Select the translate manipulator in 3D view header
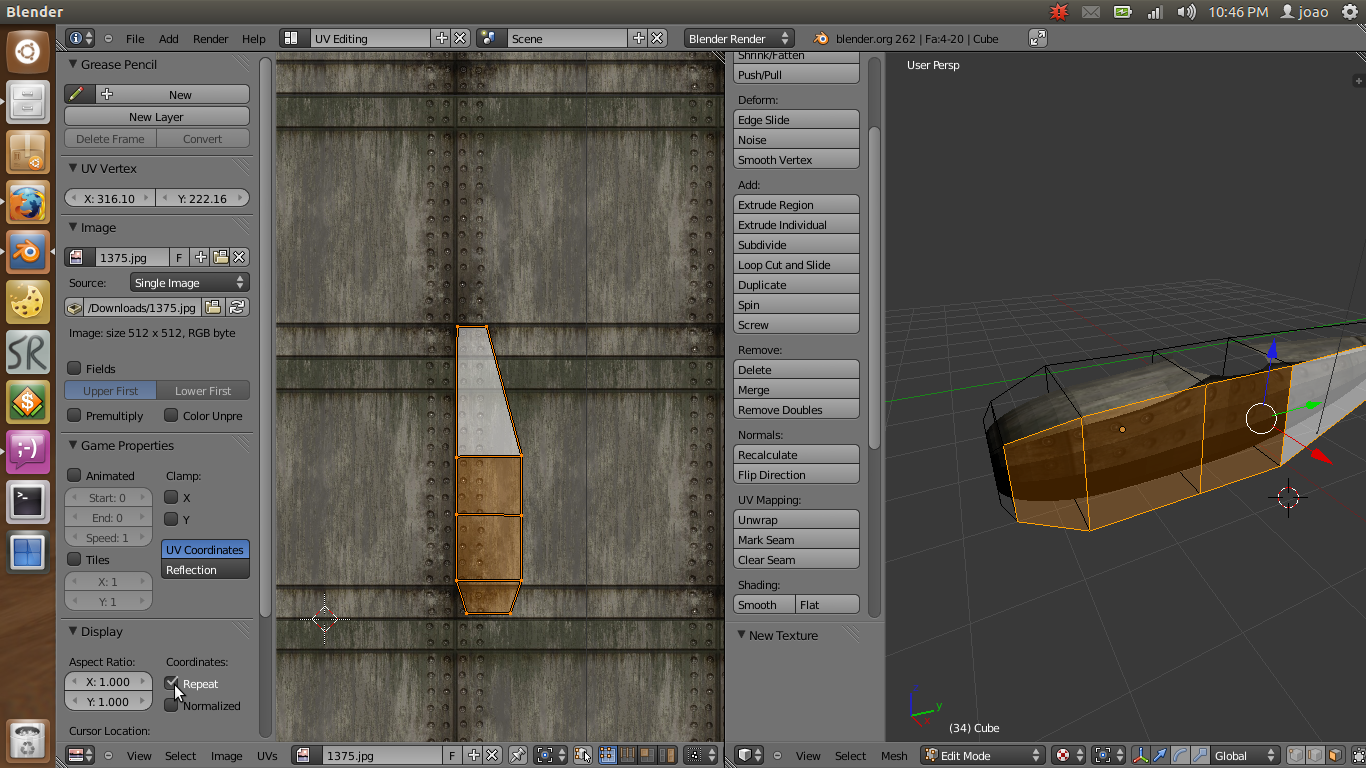The height and width of the screenshot is (768, 1366). 1160,755
